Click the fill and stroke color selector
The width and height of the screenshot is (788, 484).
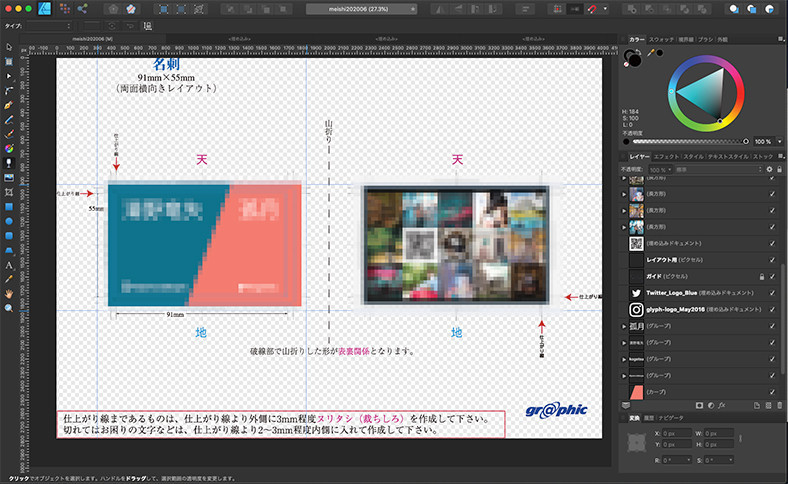[632, 58]
